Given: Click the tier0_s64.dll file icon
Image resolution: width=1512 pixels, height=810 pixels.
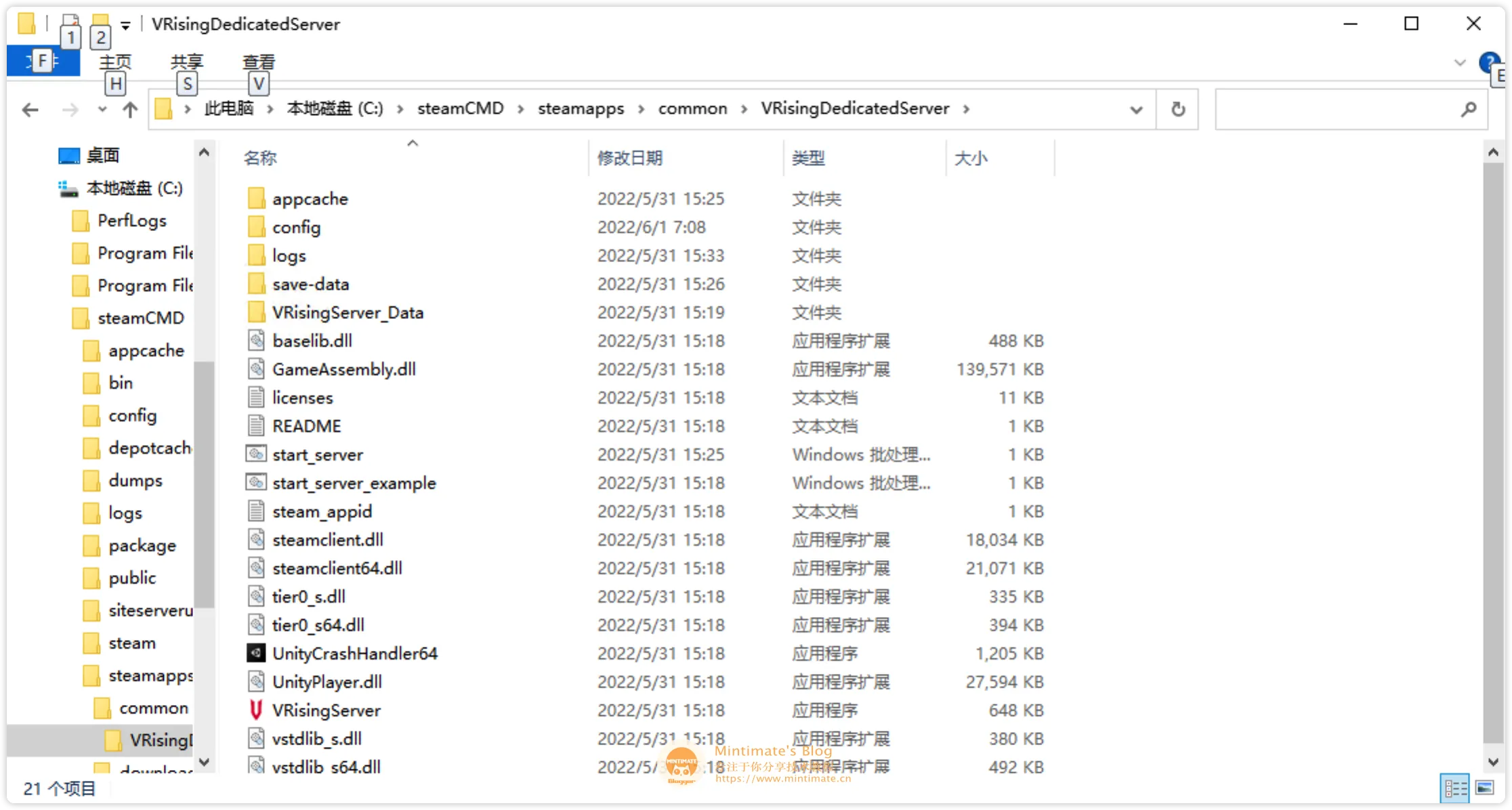Looking at the screenshot, I should 255,624.
